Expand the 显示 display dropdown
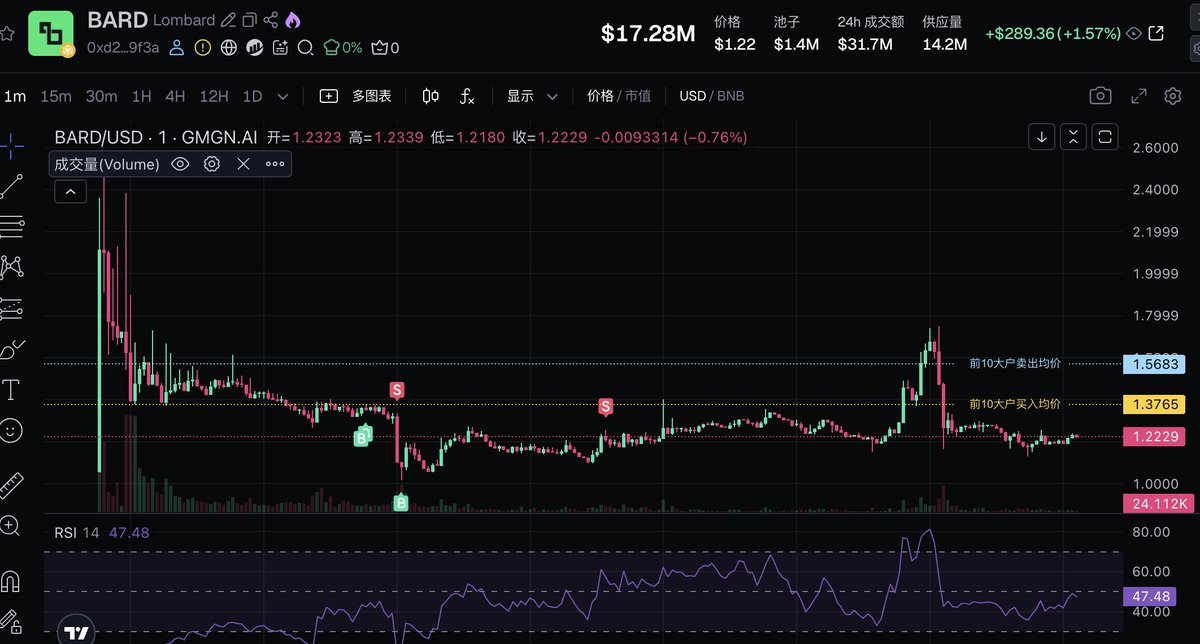The height and width of the screenshot is (644, 1200). click(532, 96)
